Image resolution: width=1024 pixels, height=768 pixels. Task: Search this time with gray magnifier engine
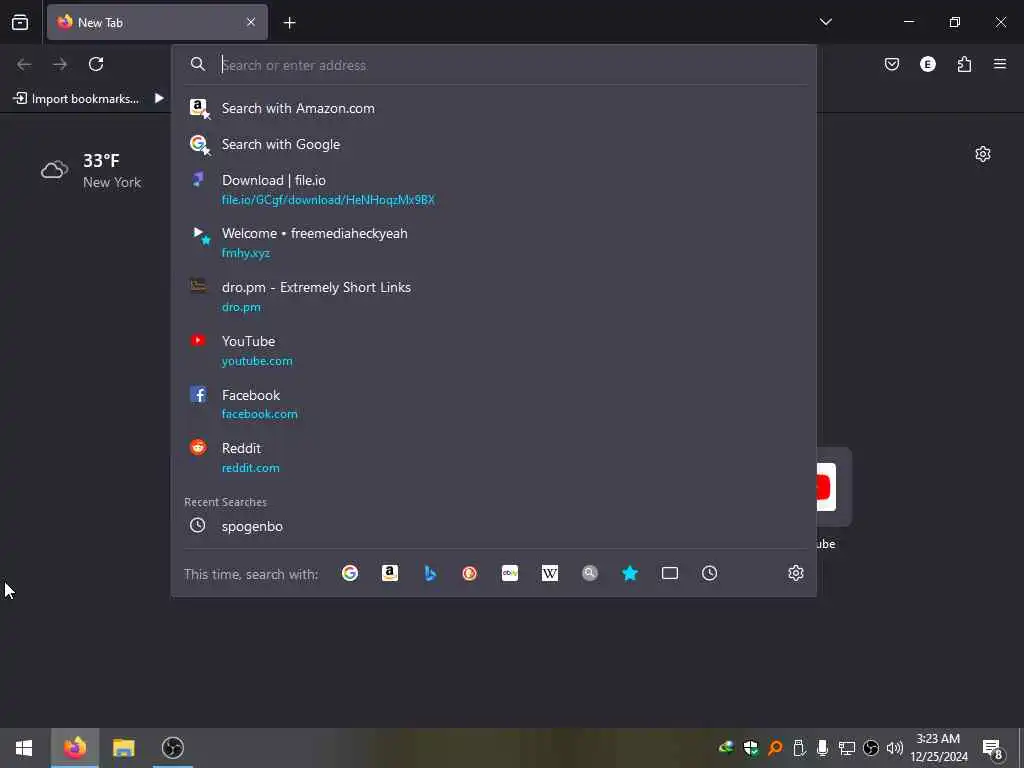pyautogui.click(x=590, y=573)
